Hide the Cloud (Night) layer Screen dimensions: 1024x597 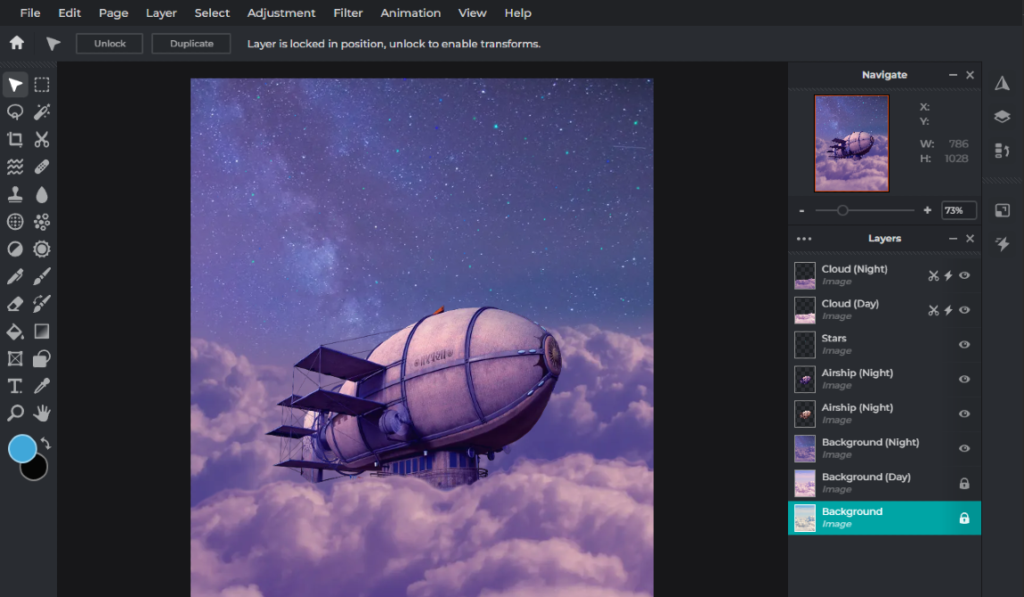click(x=963, y=275)
